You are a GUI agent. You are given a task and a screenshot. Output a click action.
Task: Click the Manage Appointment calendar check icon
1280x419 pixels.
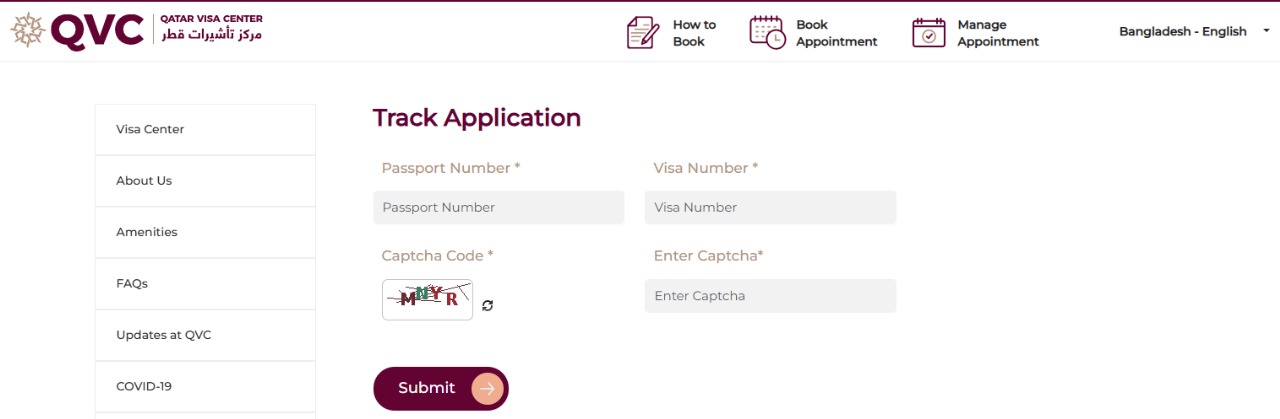pos(928,32)
